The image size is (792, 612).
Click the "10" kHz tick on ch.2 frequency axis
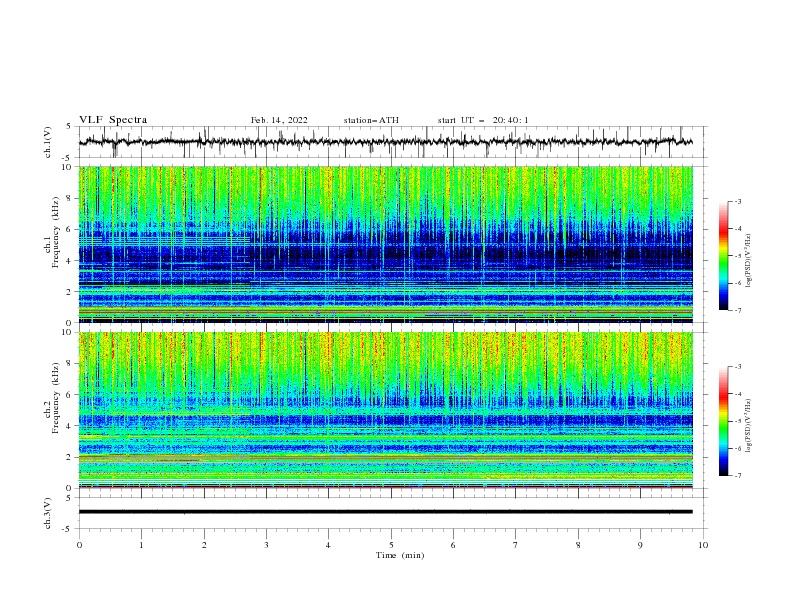(x=68, y=332)
